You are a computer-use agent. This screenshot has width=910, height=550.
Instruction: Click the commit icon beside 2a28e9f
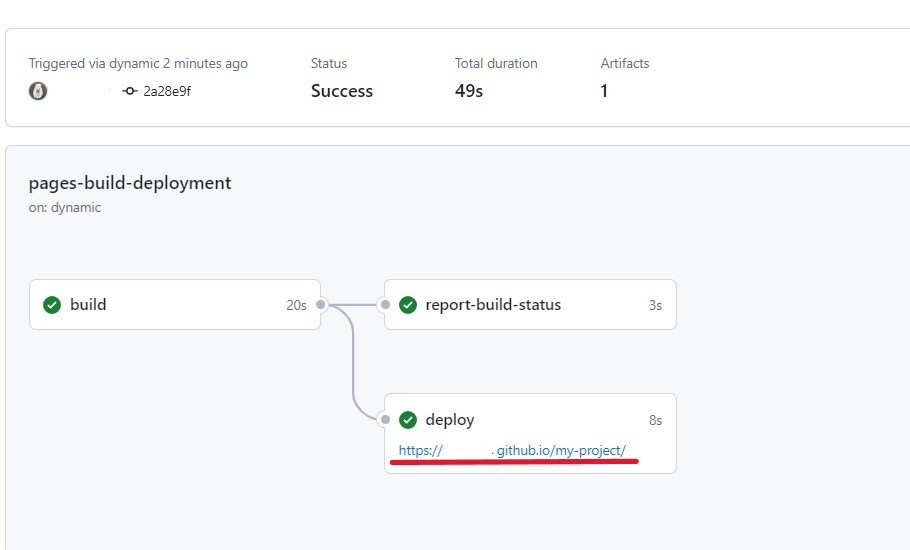129,91
